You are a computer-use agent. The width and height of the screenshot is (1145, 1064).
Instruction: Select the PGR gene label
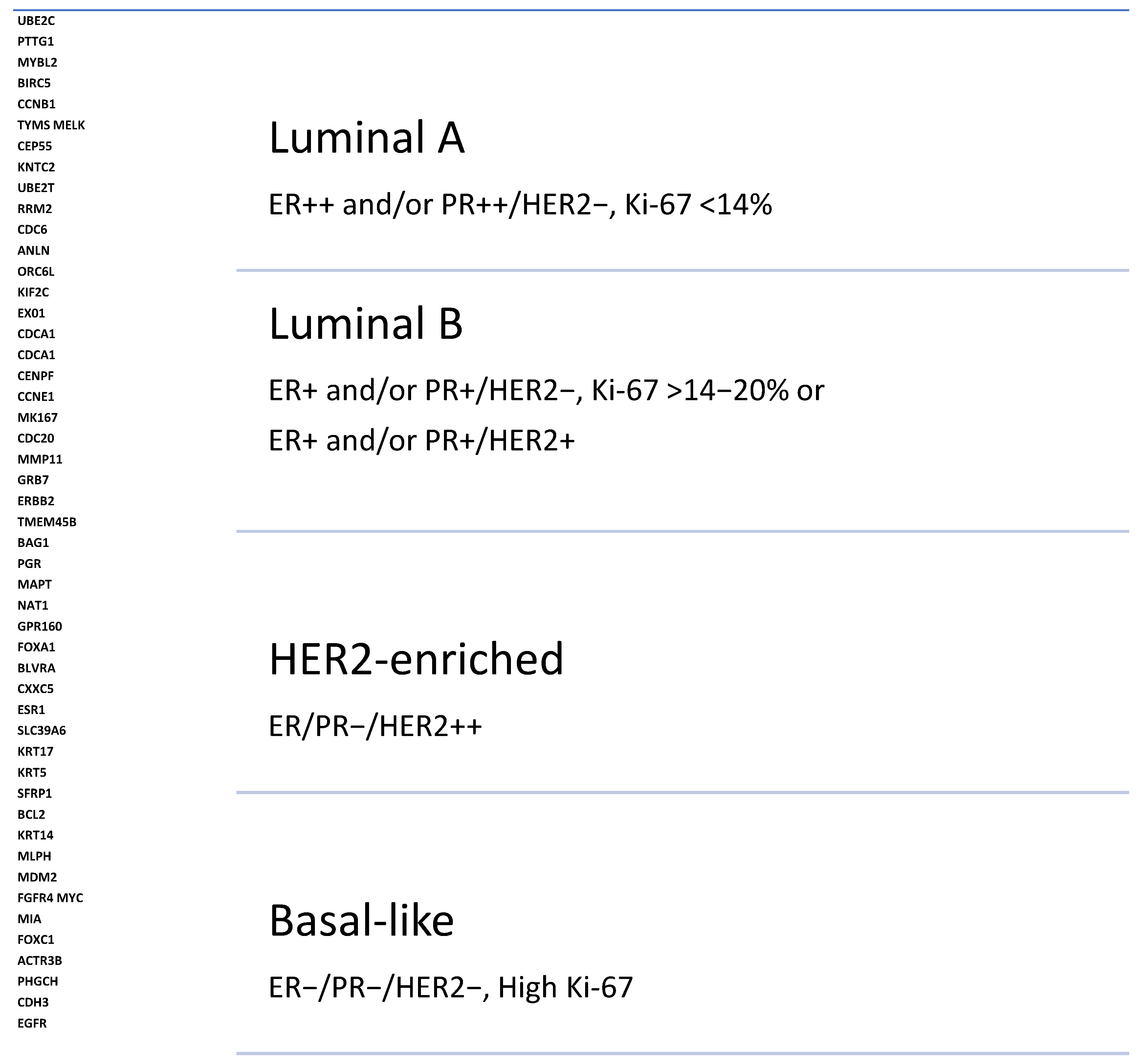click(29, 564)
